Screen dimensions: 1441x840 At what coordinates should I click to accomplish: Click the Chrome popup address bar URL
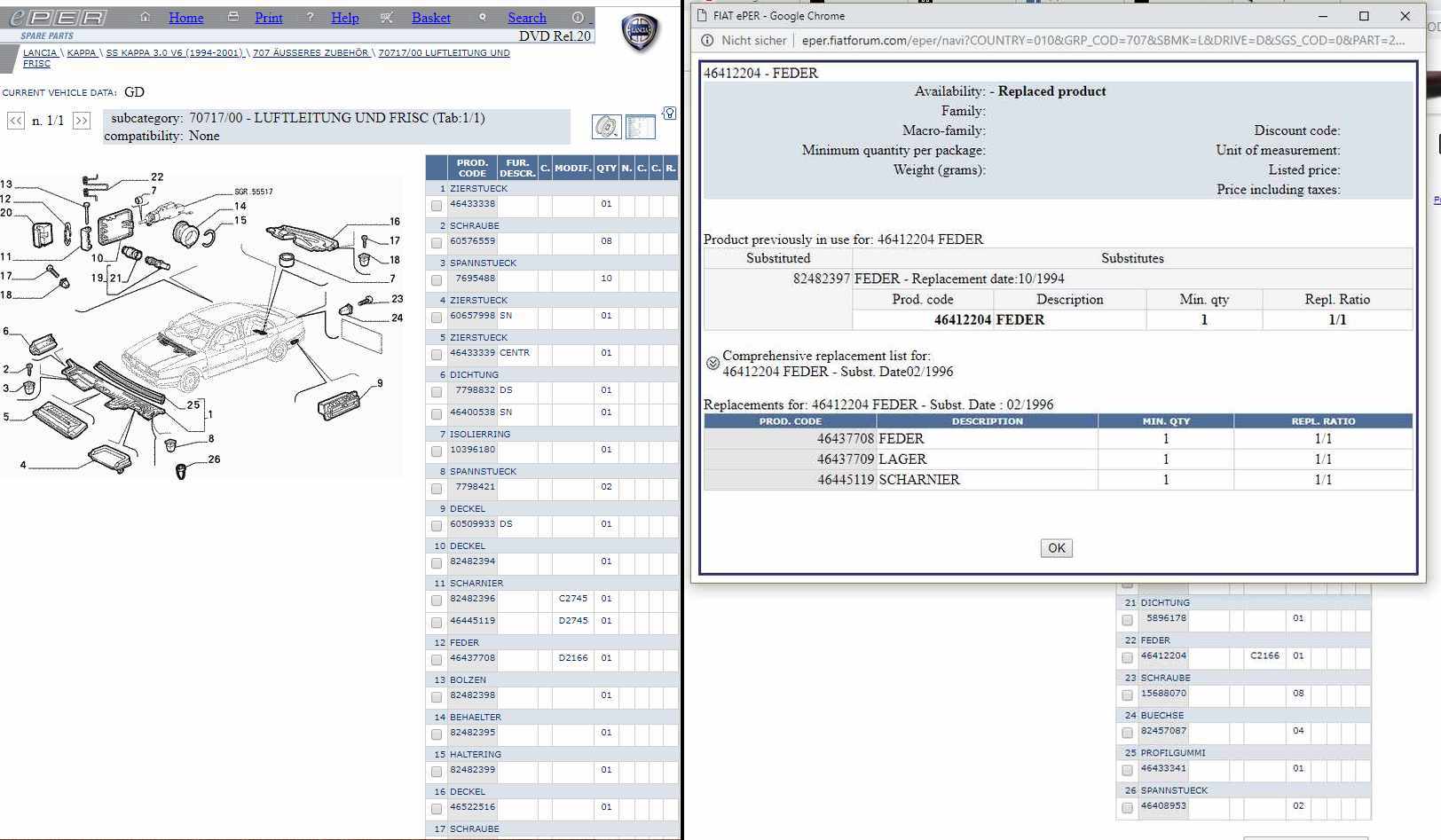point(1103,40)
